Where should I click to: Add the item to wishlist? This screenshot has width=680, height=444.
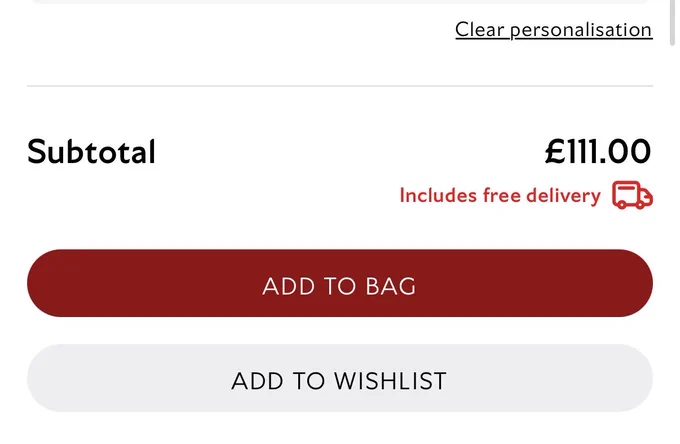click(340, 378)
